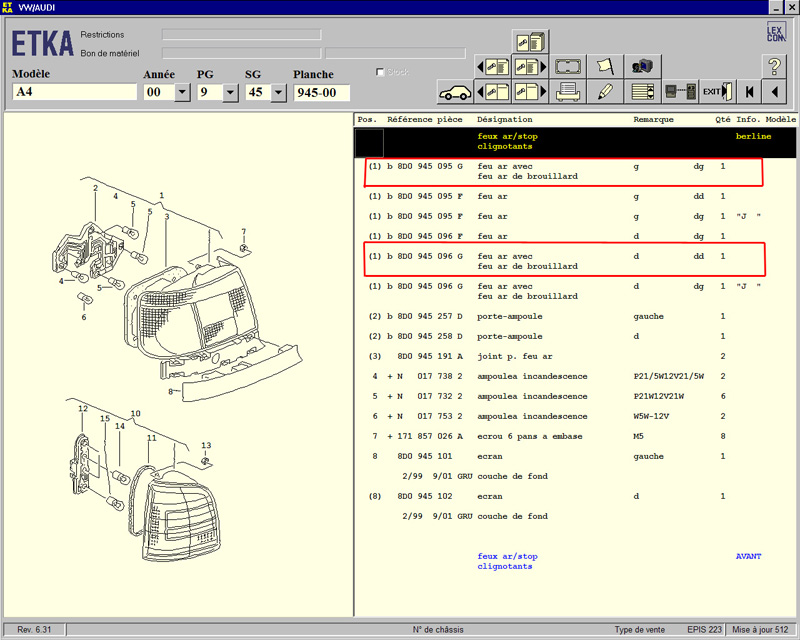
Task: Click the Planche field showing 945-00
Action: (321, 93)
